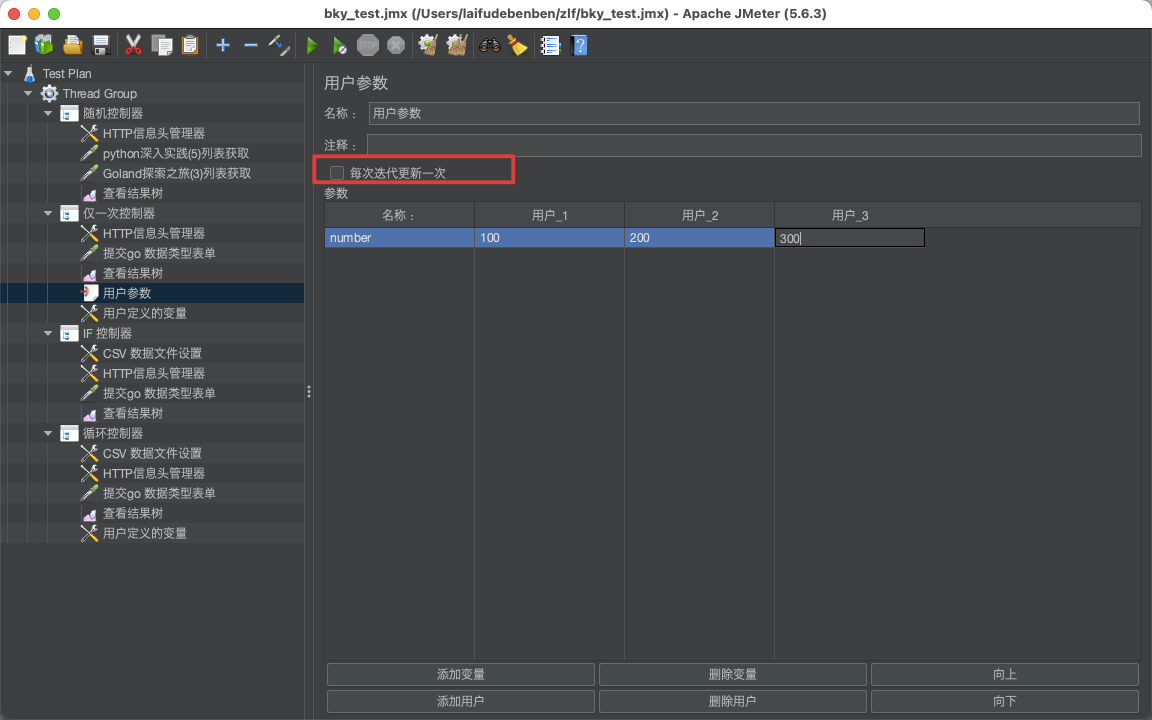
Task: Click the Open file folder icon
Action: [x=72, y=46]
